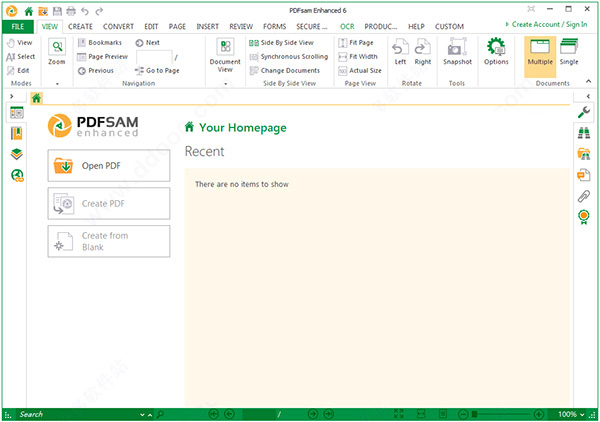Click the zoom out minus button
This screenshot has width=600, height=422.
tap(463, 414)
